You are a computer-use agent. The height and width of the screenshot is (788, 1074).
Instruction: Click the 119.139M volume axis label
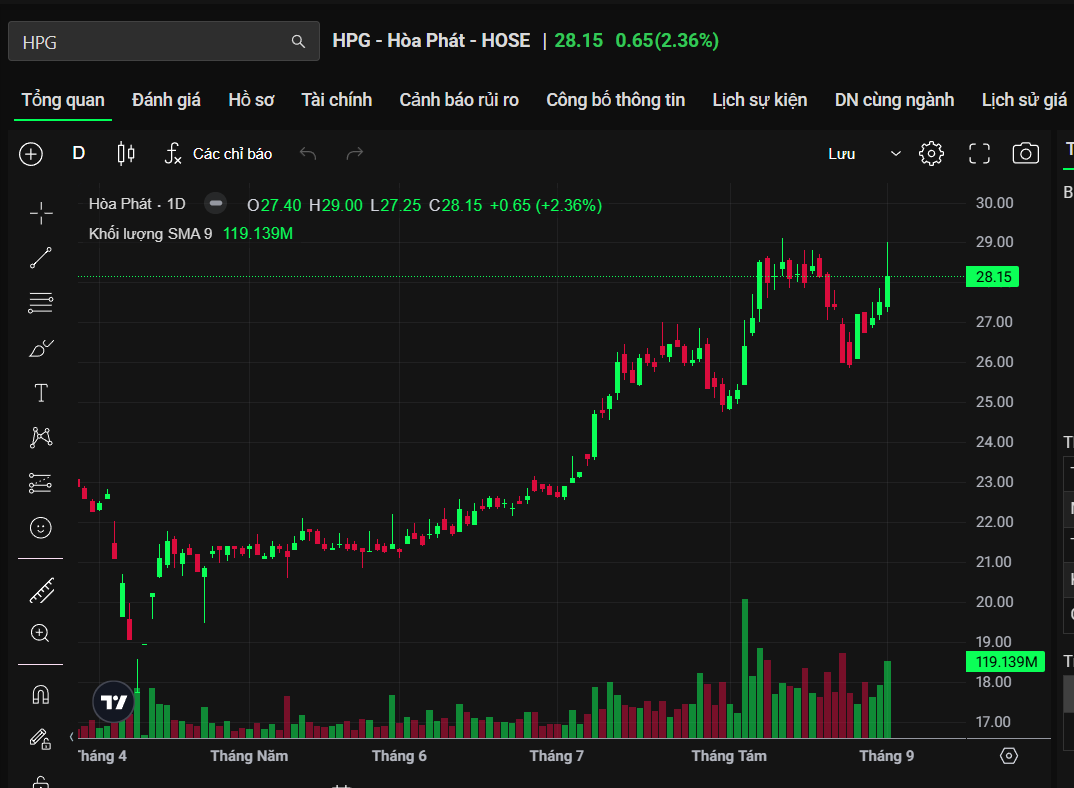coord(1006,662)
